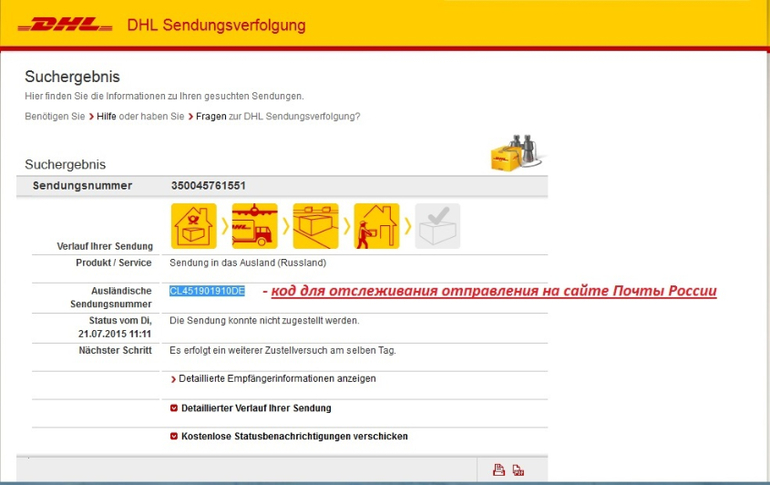Expand Kostenlose Statusbenachrichtigungen verschicken

pos(293,436)
